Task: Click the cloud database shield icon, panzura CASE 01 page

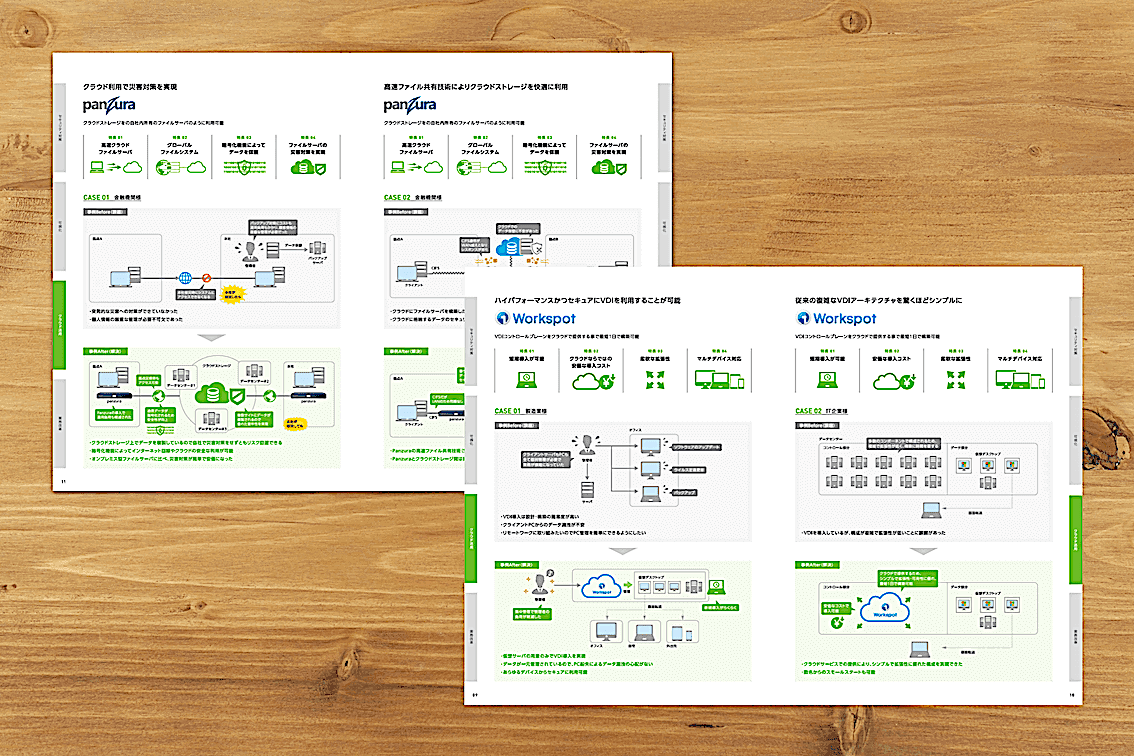Action: click(x=308, y=168)
